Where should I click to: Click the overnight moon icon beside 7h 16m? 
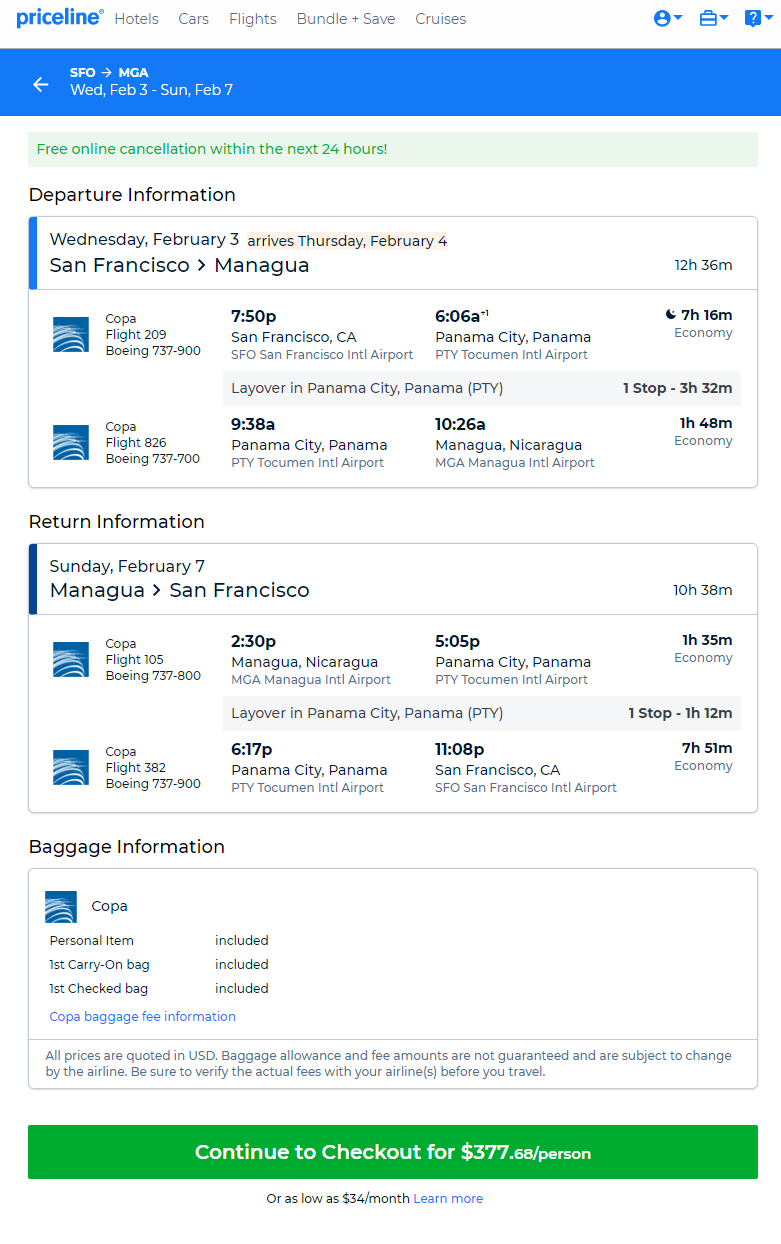point(671,315)
